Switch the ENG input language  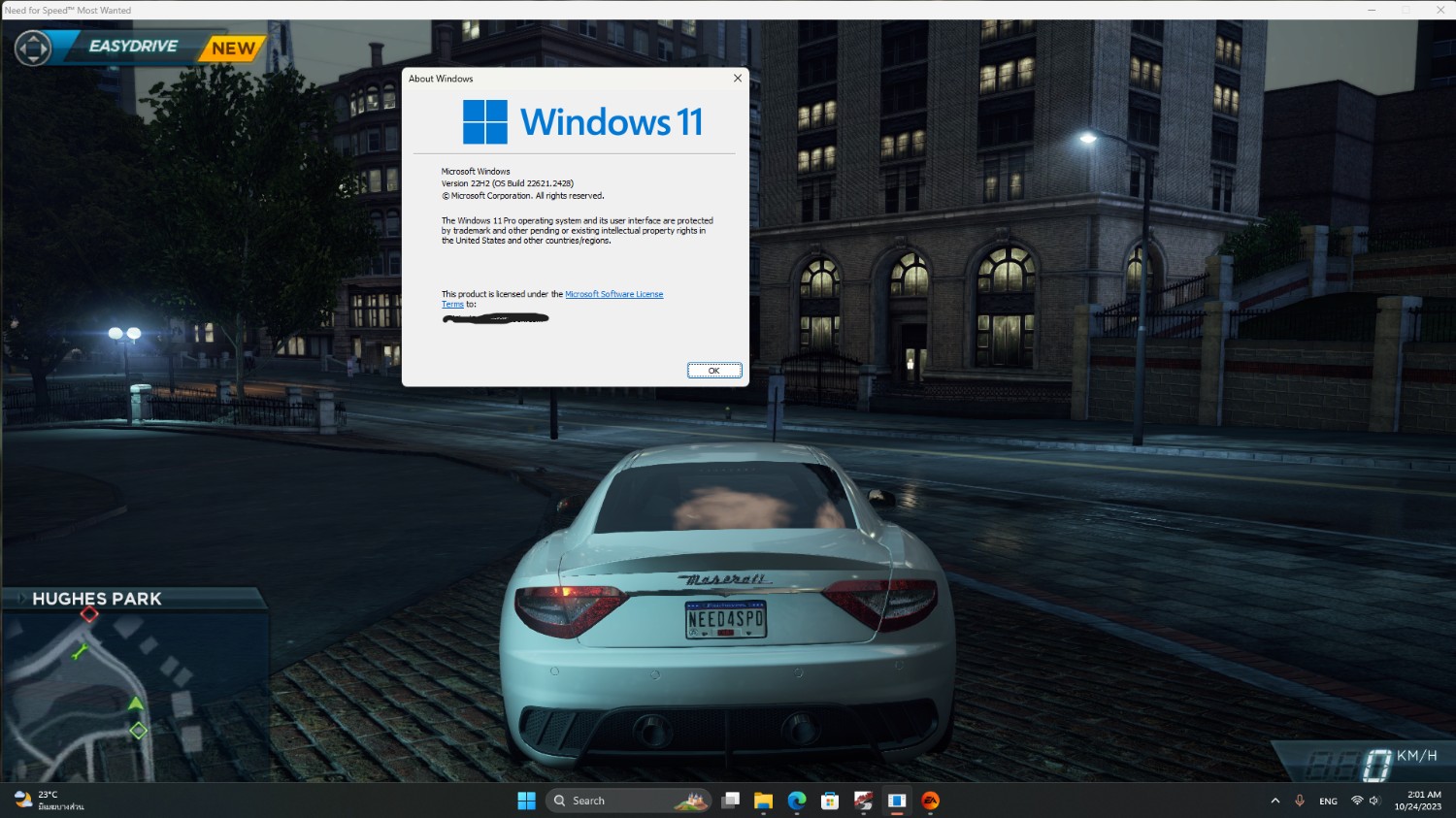point(1328,802)
